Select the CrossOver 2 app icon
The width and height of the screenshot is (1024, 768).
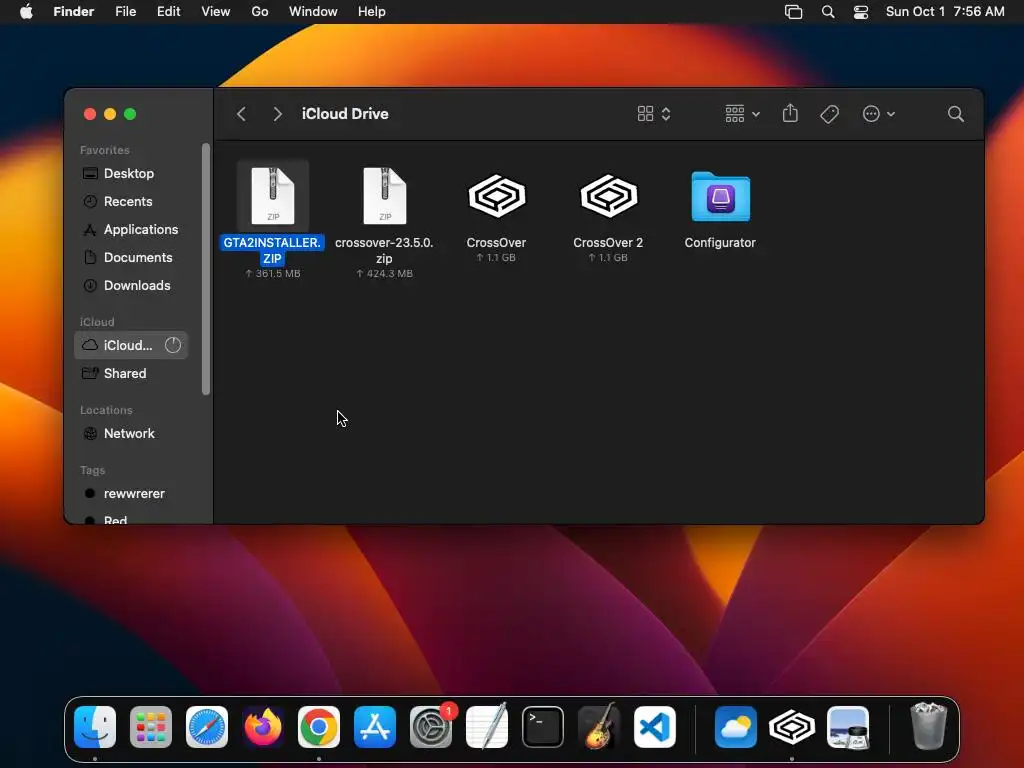609,196
